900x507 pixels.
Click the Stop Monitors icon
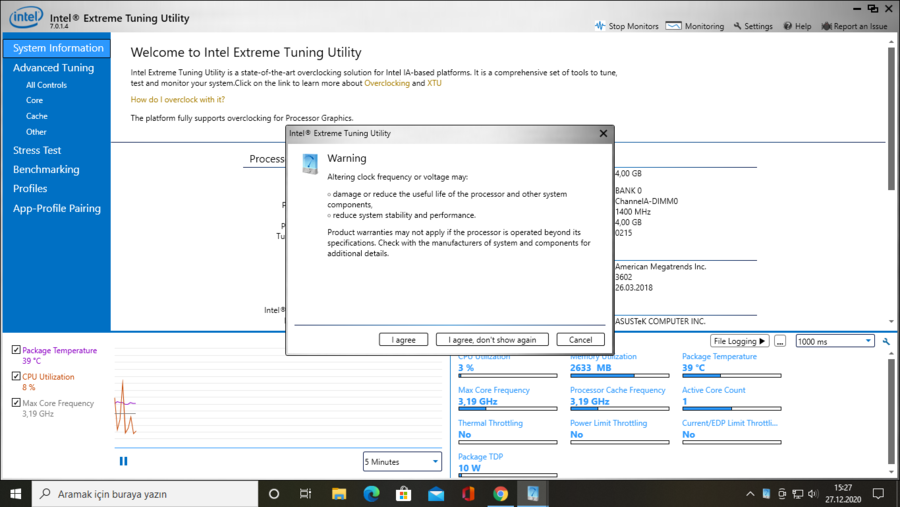click(x=600, y=26)
